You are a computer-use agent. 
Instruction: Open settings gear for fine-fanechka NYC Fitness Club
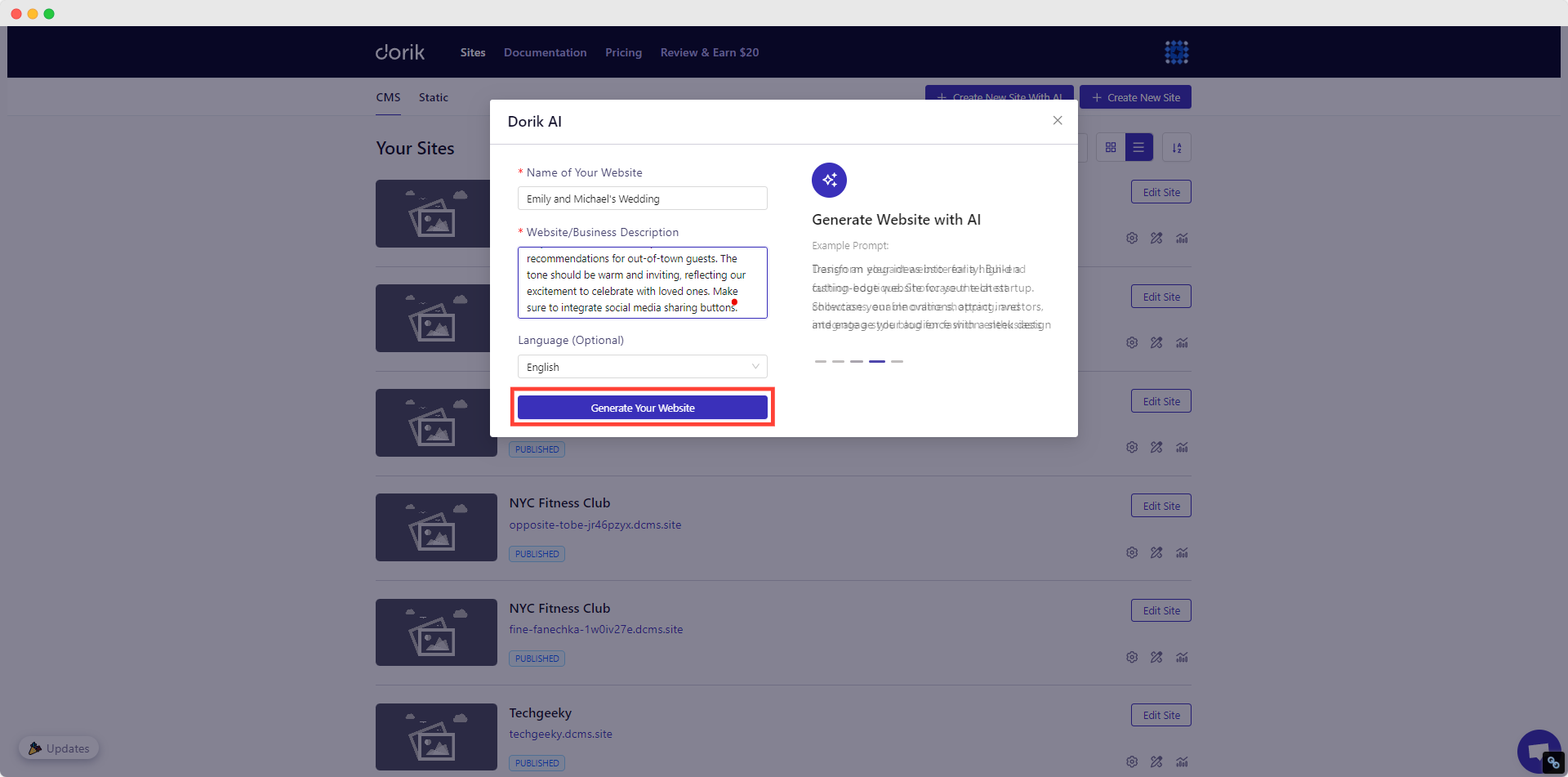[1132, 657]
